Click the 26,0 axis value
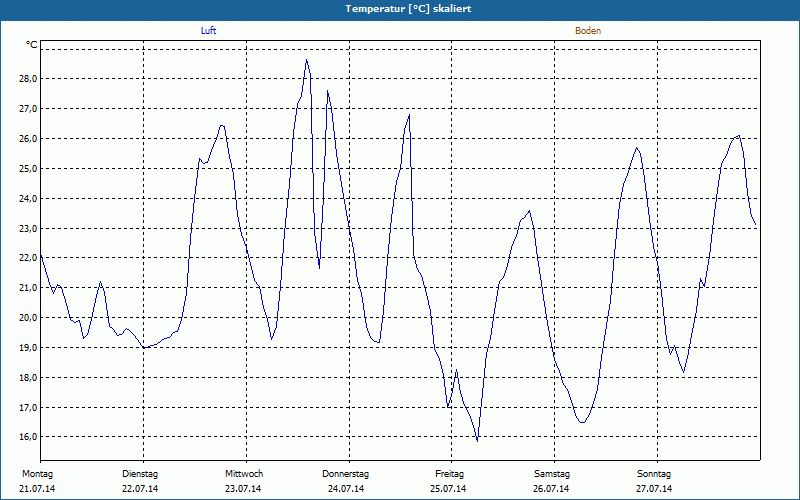 28,139
